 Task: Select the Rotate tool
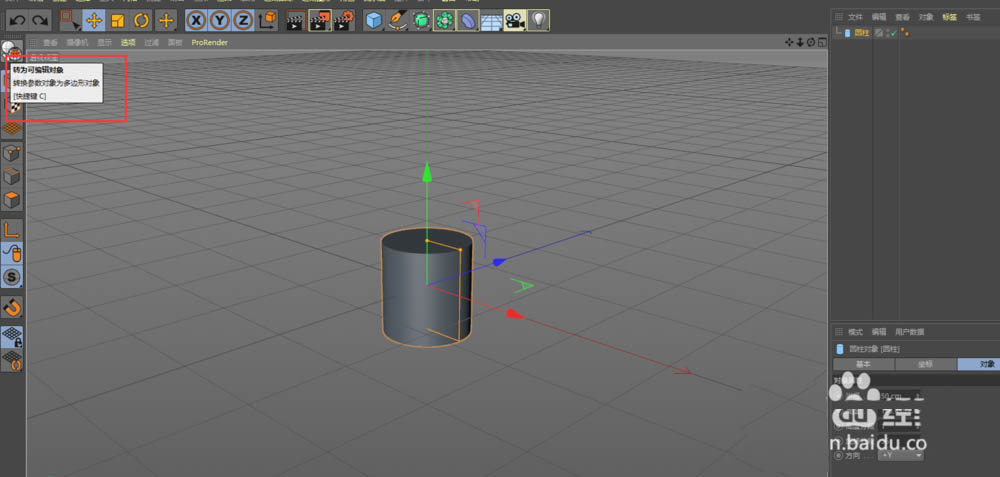pyautogui.click(x=142, y=20)
